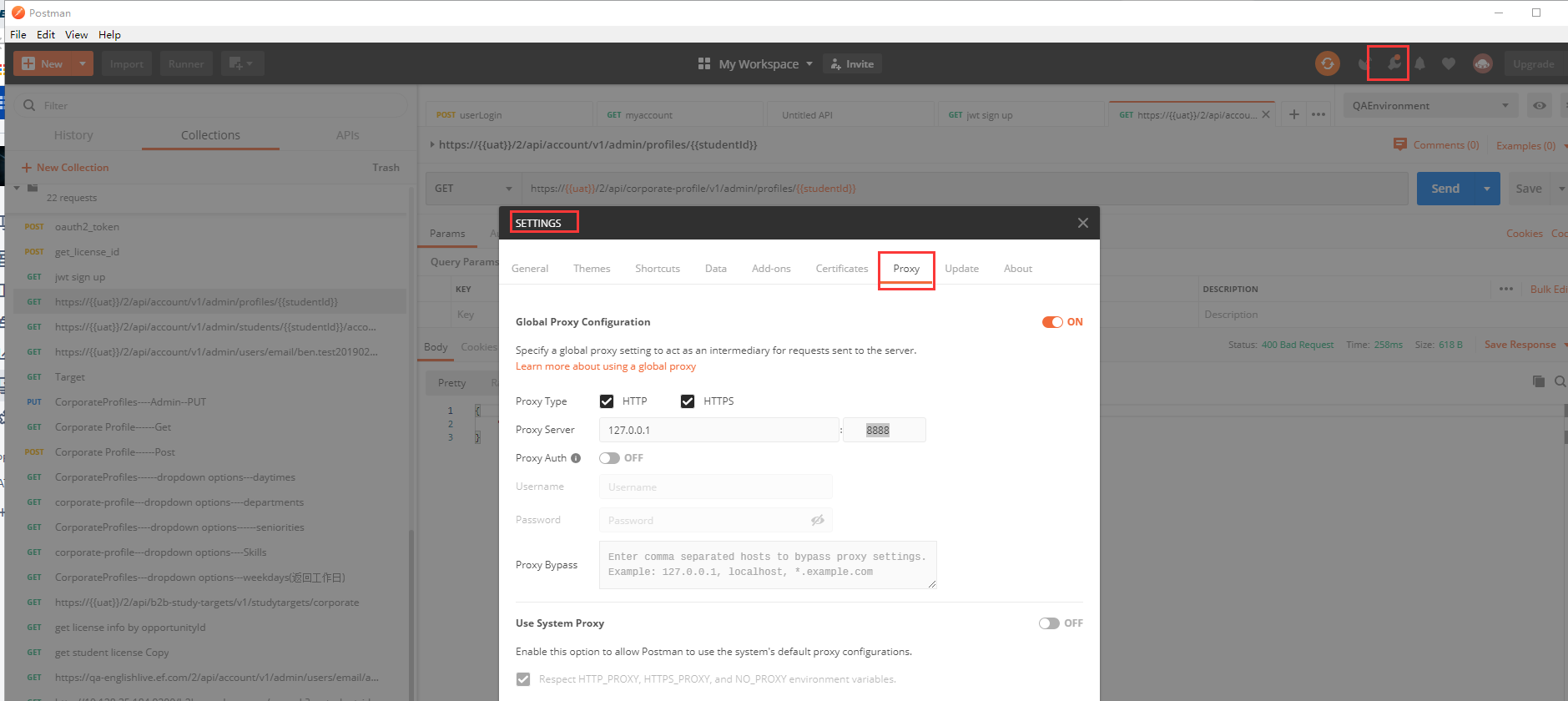The image size is (1568, 701).
Task: Open the Send button dropdown arrow
Action: 1487,189
